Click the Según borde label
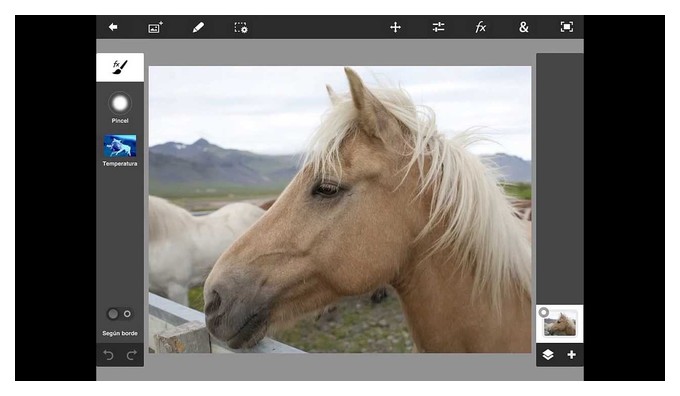 (120, 333)
